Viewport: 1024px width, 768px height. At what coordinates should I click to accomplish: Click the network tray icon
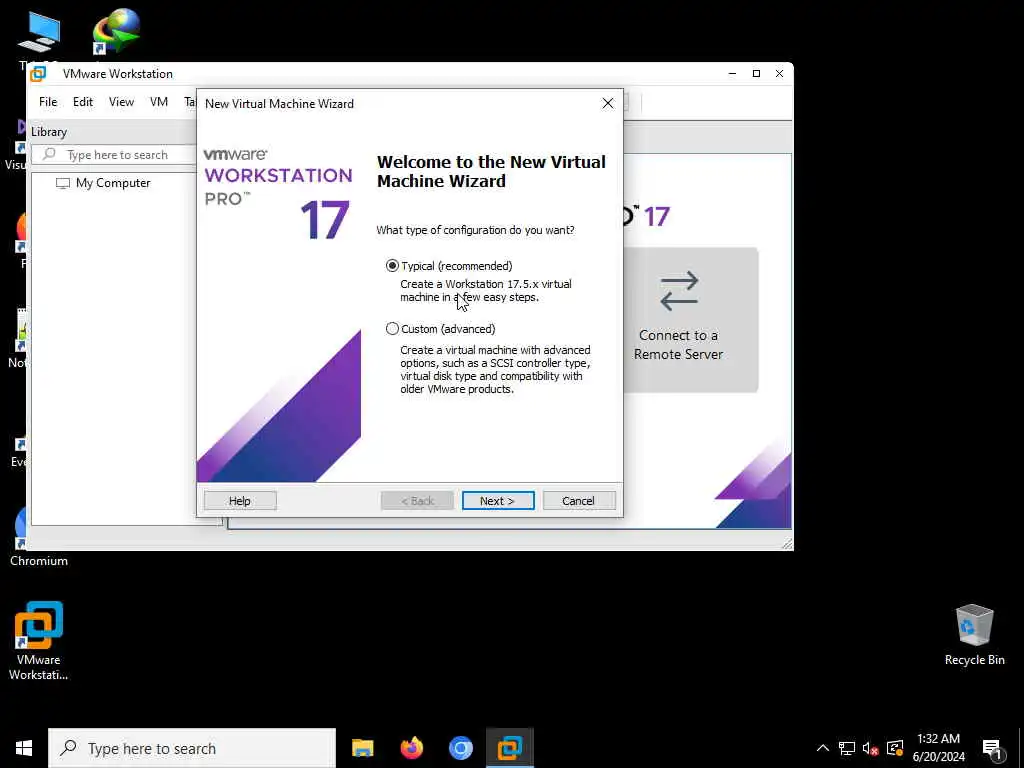(847, 748)
